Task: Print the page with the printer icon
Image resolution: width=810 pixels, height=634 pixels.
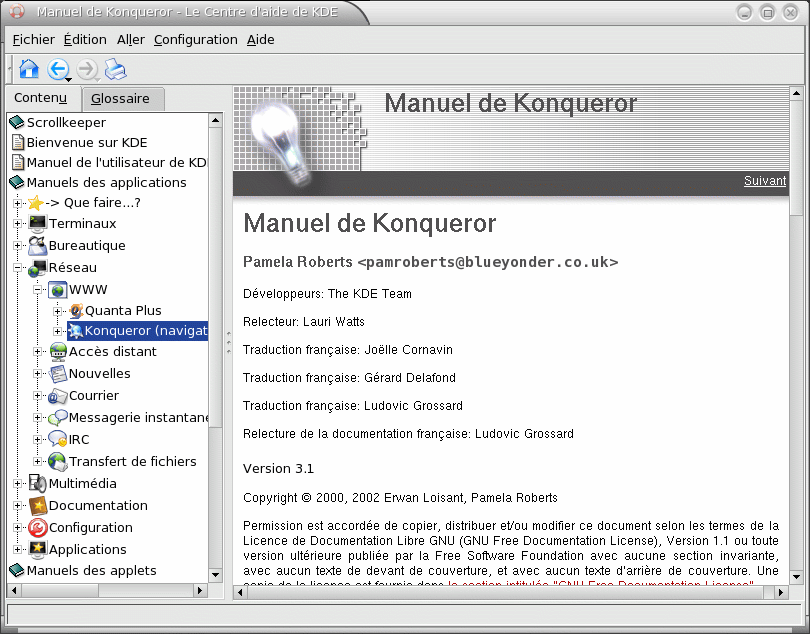Action: coord(115,69)
